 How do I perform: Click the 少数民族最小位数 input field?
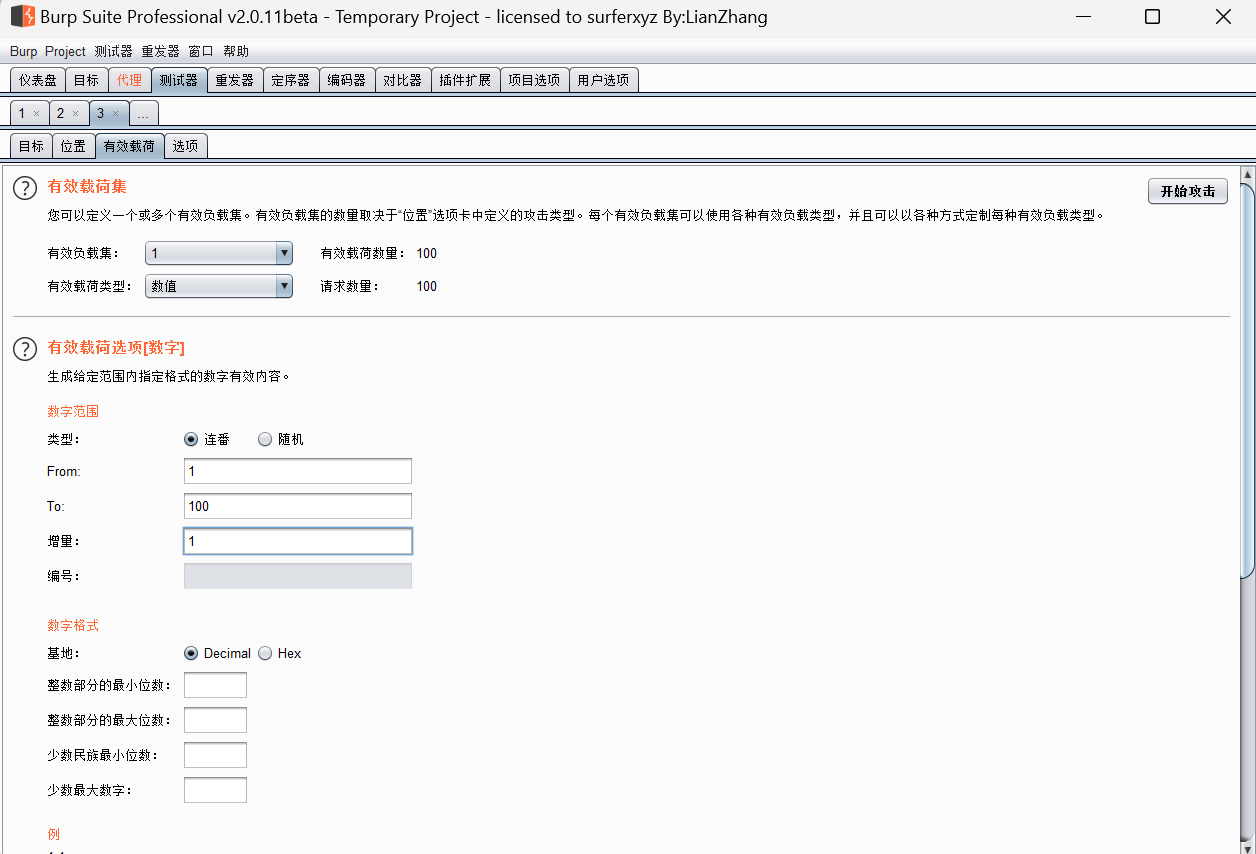coord(215,755)
